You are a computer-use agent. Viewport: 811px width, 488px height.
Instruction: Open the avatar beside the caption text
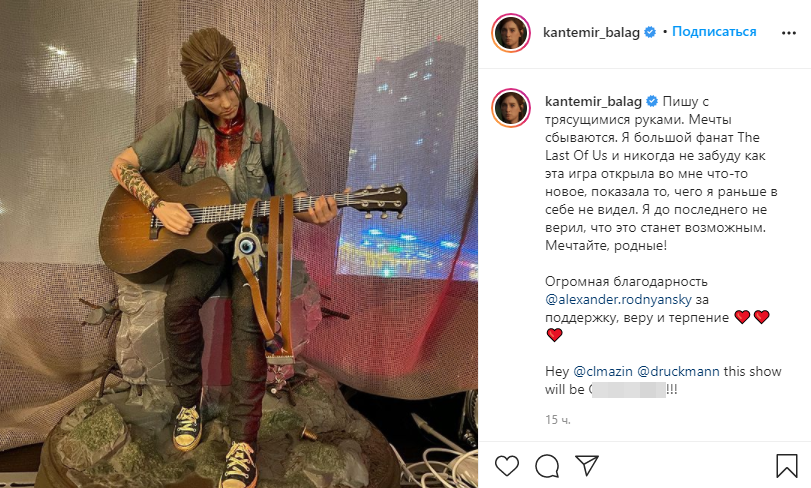pyautogui.click(x=511, y=108)
